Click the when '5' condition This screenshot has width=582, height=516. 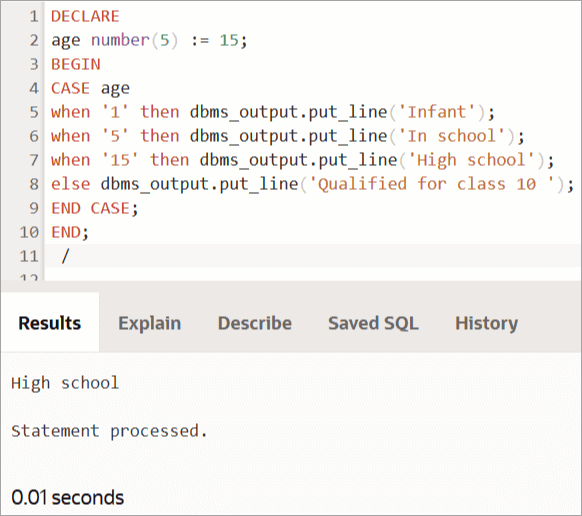(90, 136)
